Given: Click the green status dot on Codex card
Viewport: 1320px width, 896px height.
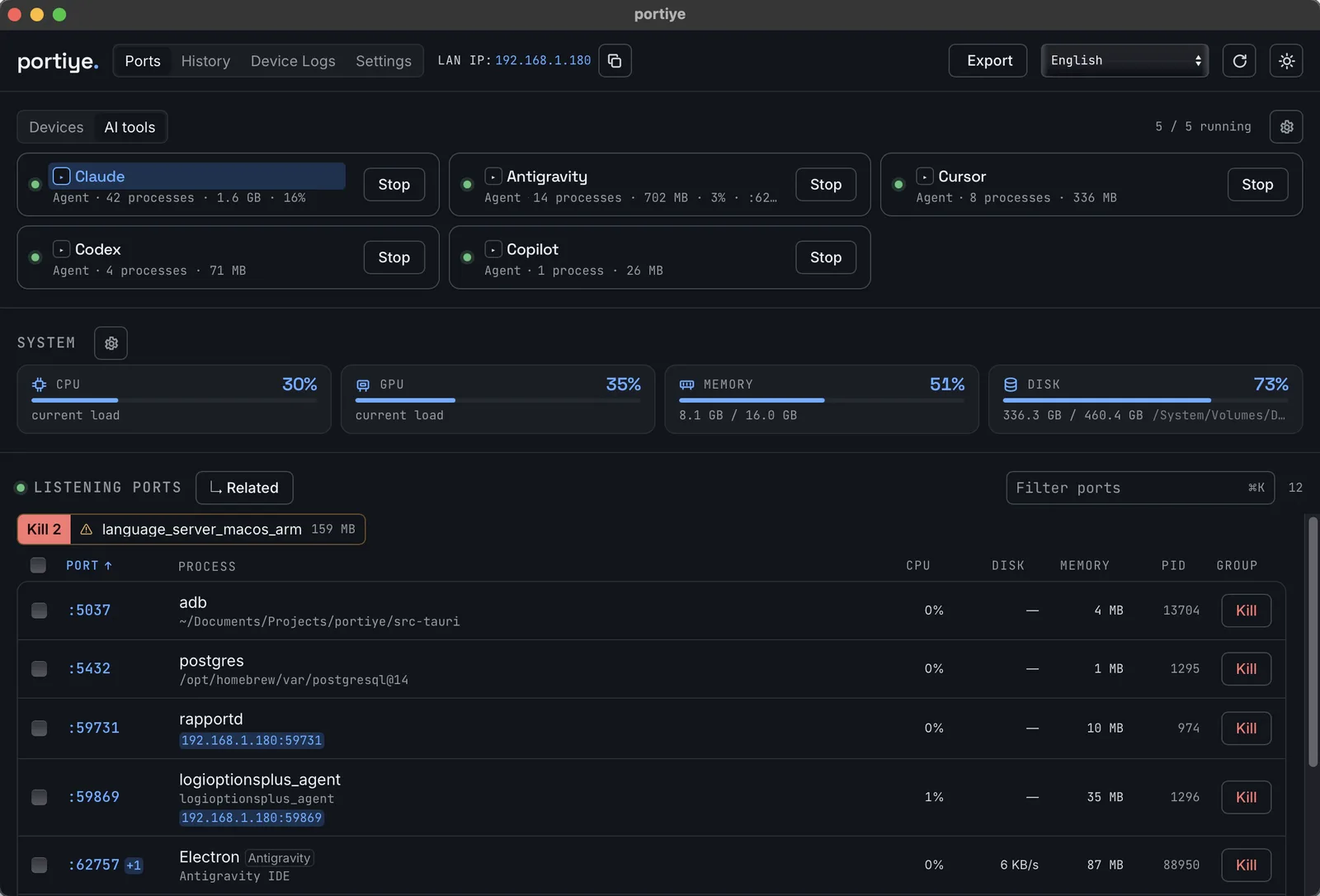Looking at the screenshot, I should (35, 257).
